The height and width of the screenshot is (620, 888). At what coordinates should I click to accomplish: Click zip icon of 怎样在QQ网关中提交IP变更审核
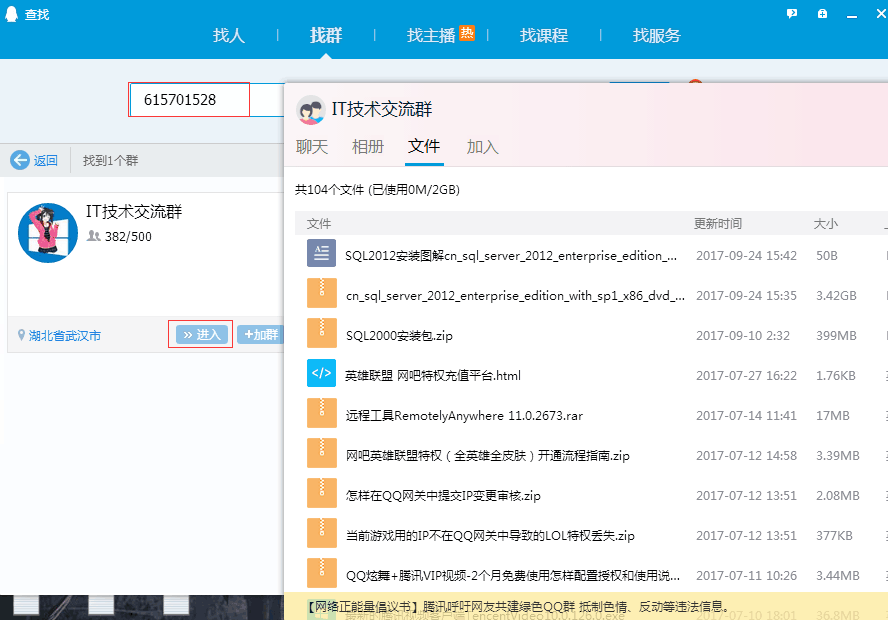(x=322, y=493)
